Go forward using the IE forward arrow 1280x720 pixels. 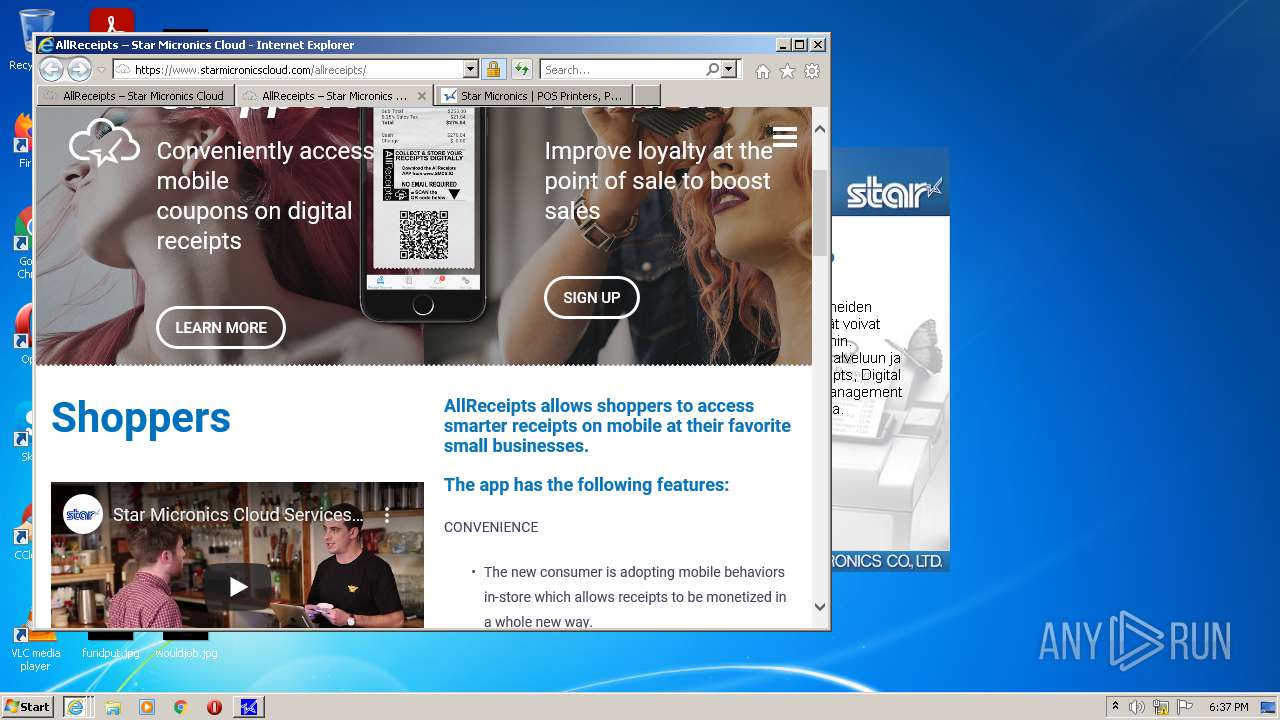79,69
